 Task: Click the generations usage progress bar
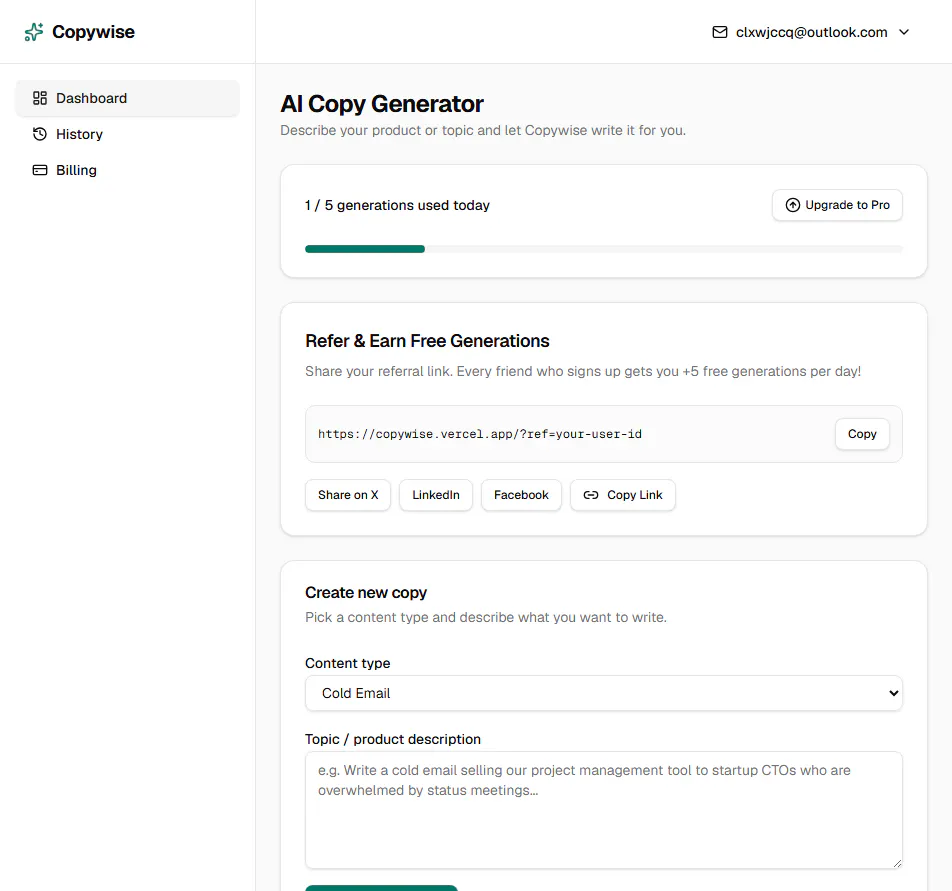[604, 249]
